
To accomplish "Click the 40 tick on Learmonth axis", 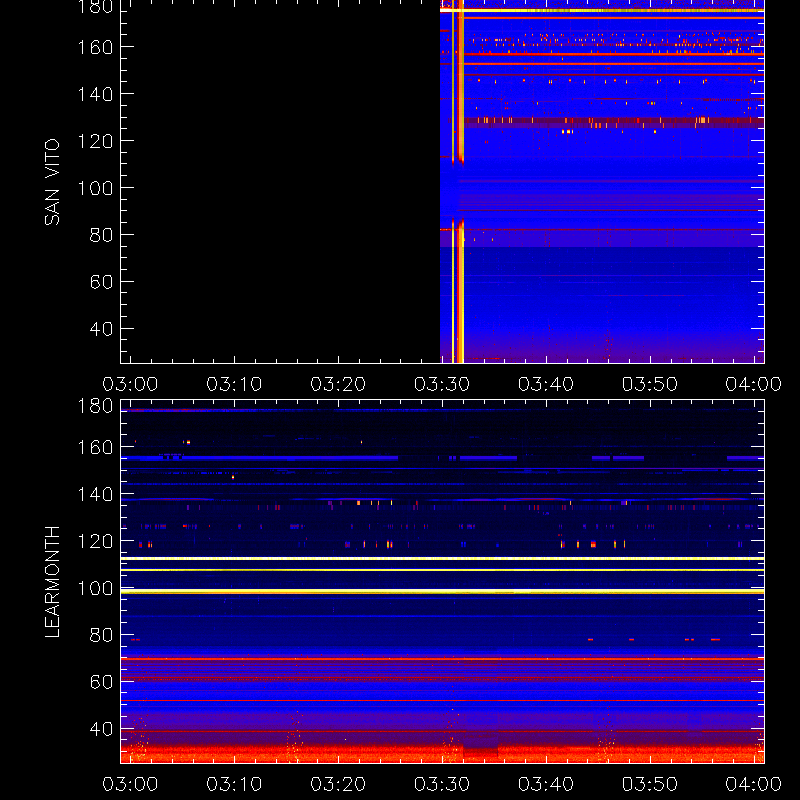I will click(x=102, y=729).
